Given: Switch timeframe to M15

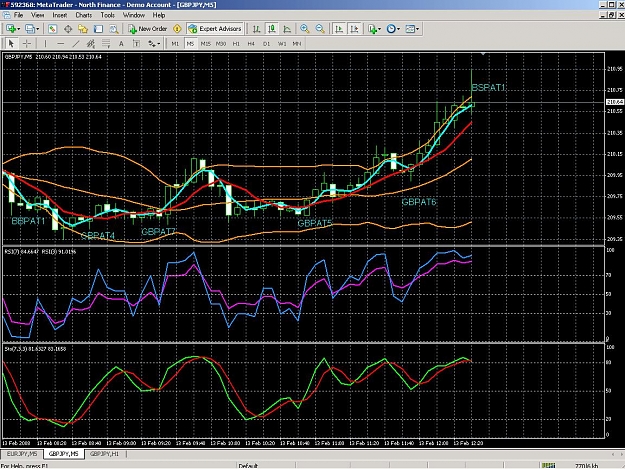Looking at the screenshot, I should coord(205,43).
